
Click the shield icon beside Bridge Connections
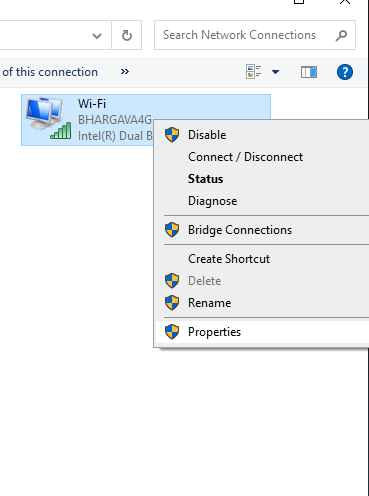[172, 230]
